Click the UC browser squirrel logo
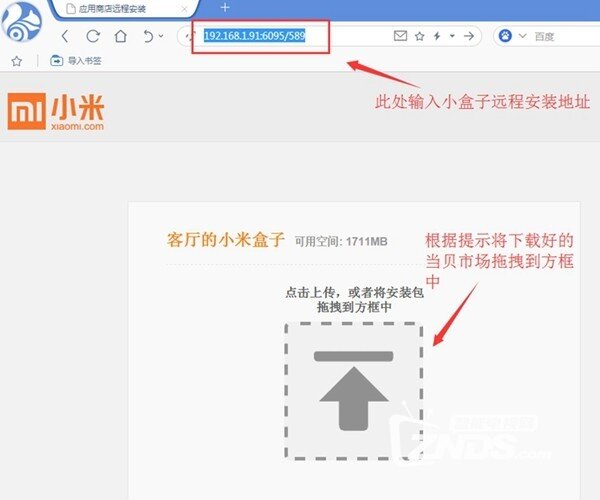Viewport: 600px width, 500px height. pos(22,21)
